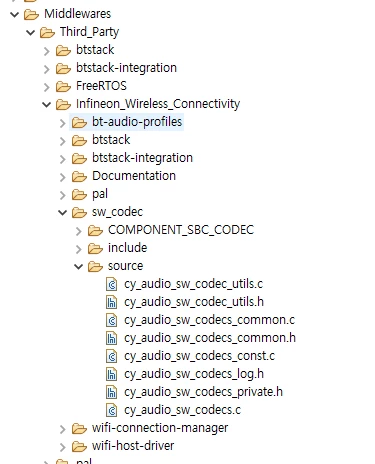This screenshot has height=464, width=375.
Task: Click the Third_Party folder icon
Action: (47, 32)
